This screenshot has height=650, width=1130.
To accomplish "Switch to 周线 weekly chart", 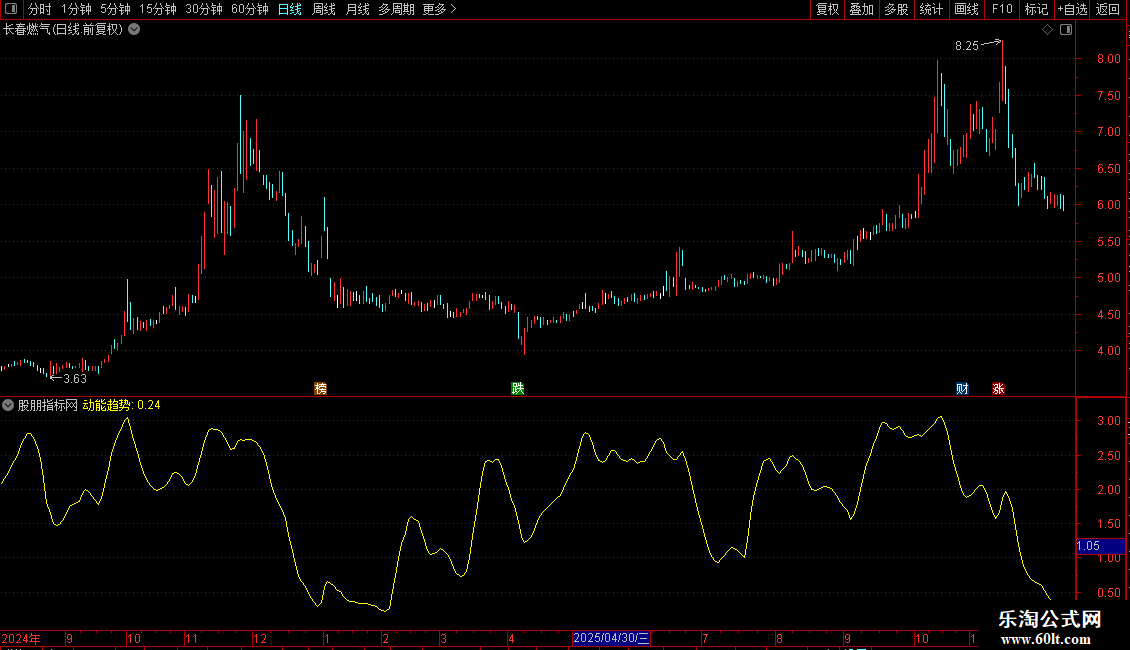I will 324,9.
